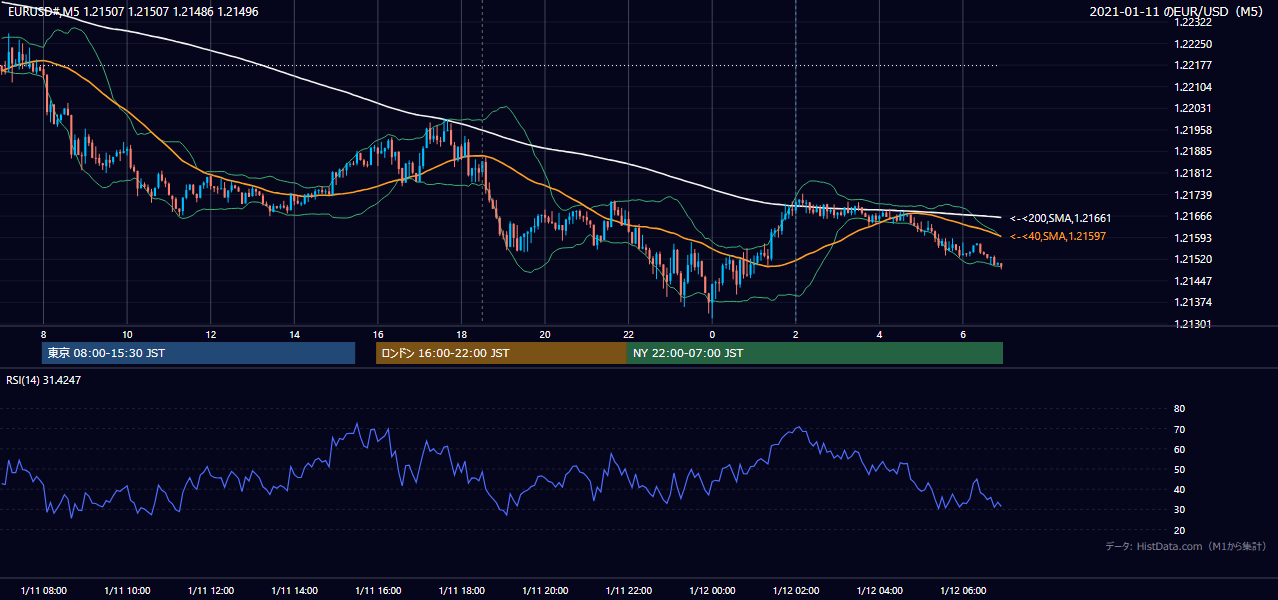This screenshot has height=600, width=1278.
Task: Click price level 1.21958 on axis
Action: pyautogui.click(x=1192, y=130)
